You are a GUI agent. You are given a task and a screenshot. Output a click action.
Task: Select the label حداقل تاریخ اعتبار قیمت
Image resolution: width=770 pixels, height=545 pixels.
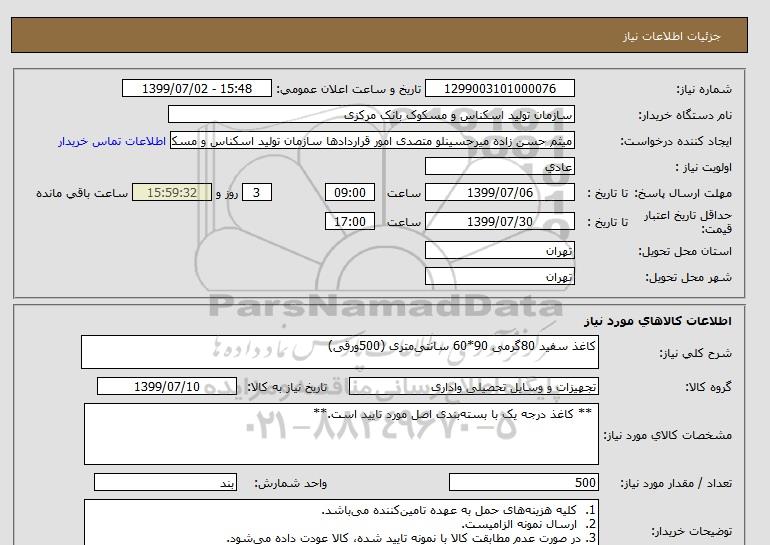tap(688, 222)
